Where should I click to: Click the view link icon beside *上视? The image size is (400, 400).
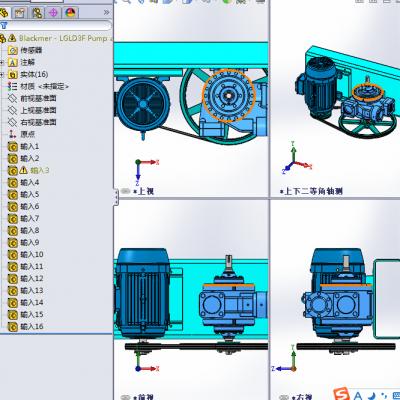tap(125, 191)
